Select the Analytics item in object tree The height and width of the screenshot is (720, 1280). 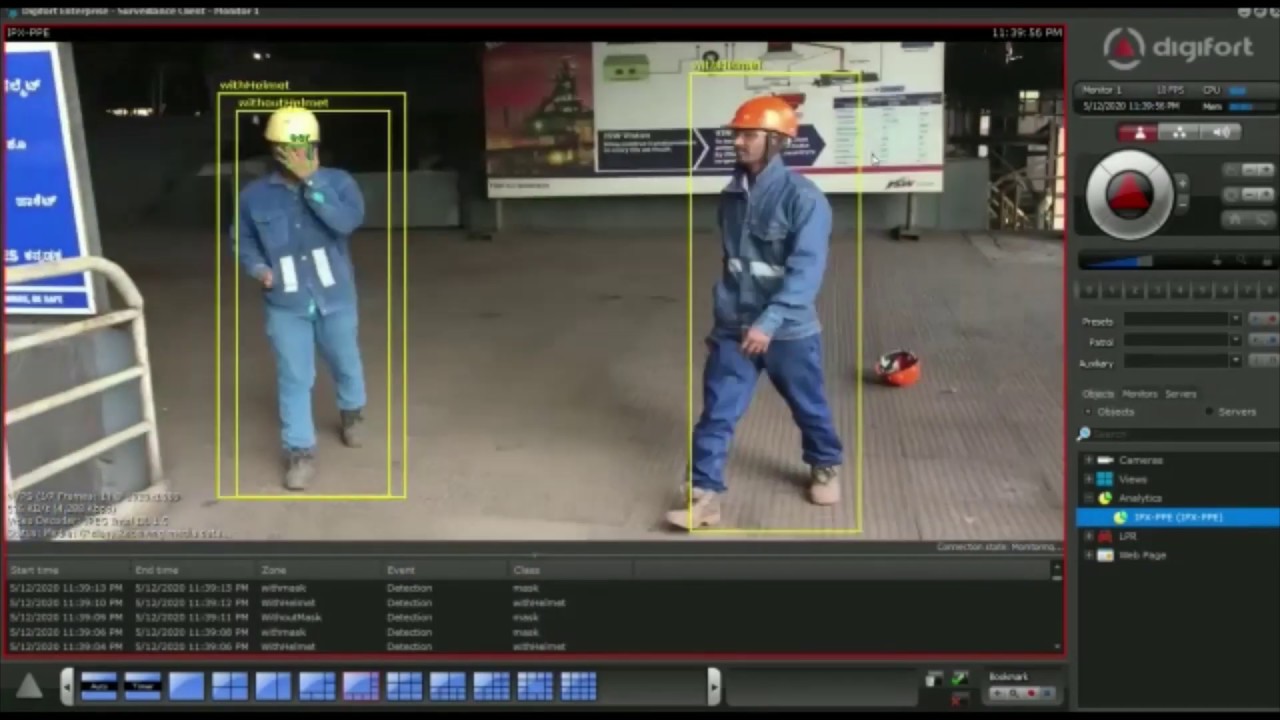tap(1140, 498)
